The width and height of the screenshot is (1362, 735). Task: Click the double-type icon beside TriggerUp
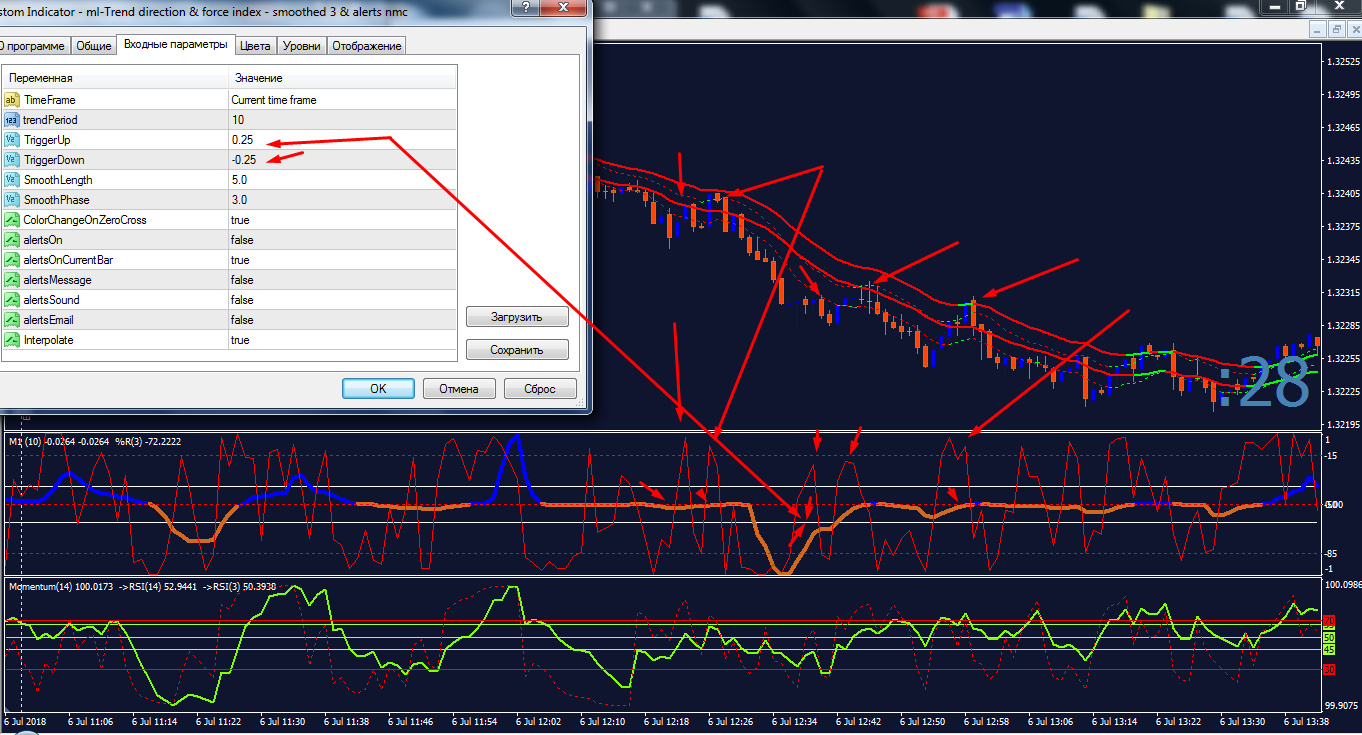(x=12, y=140)
